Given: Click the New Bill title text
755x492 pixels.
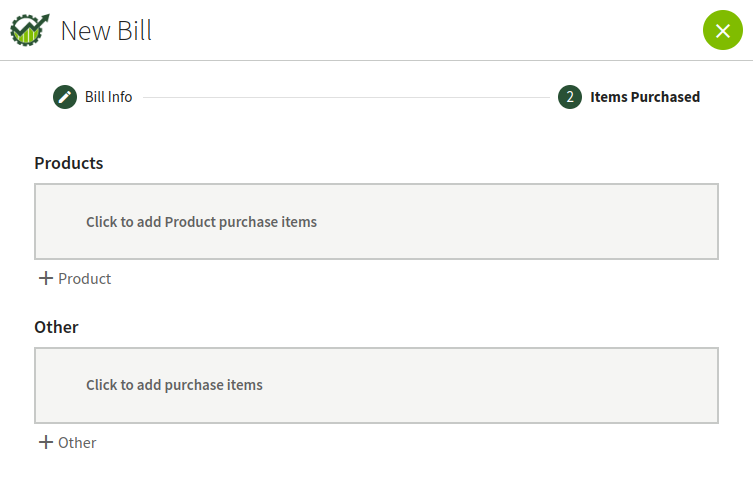Looking at the screenshot, I should pos(106,31).
